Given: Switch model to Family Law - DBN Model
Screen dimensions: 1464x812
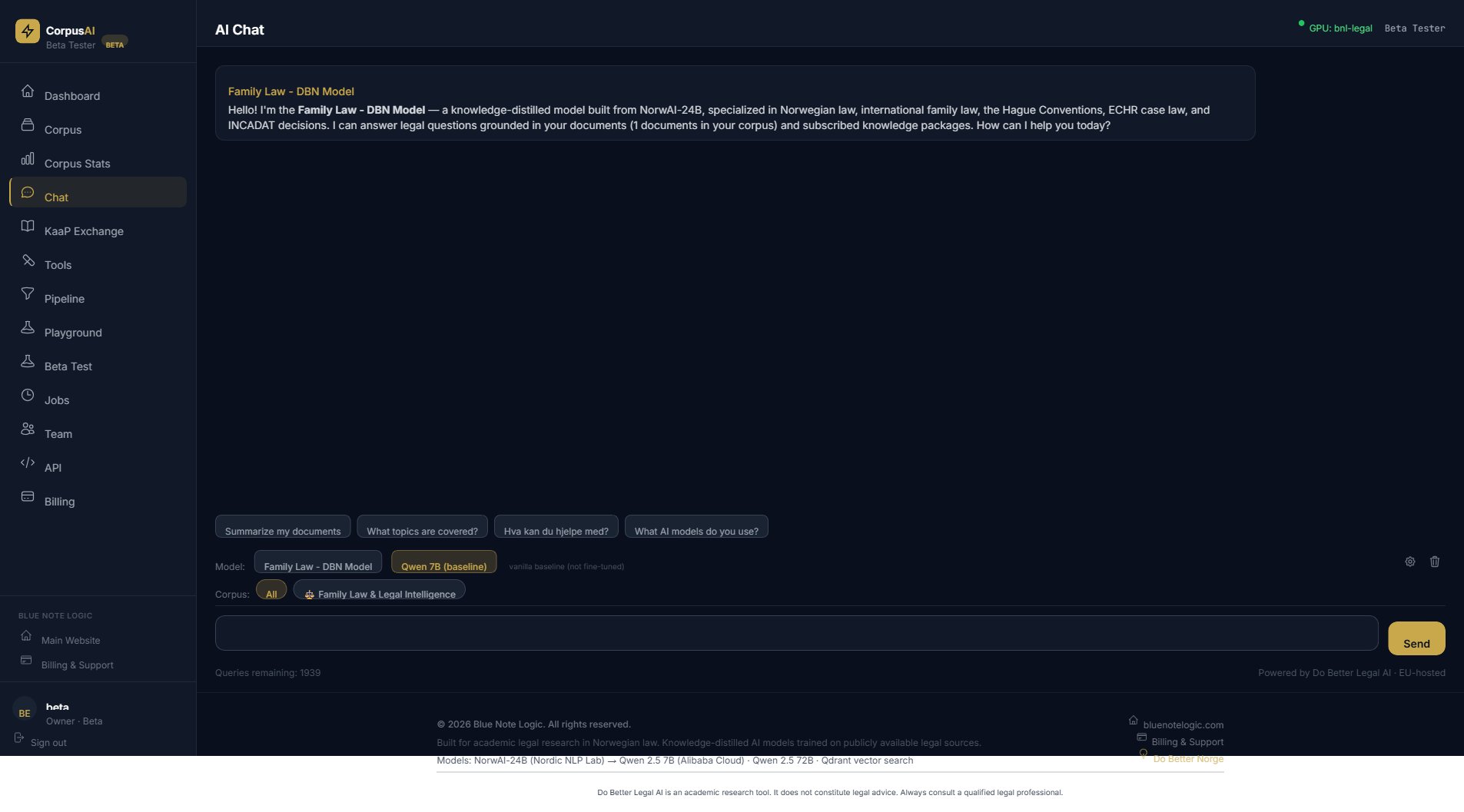Looking at the screenshot, I should pyautogui.click(x=318, y=566).
